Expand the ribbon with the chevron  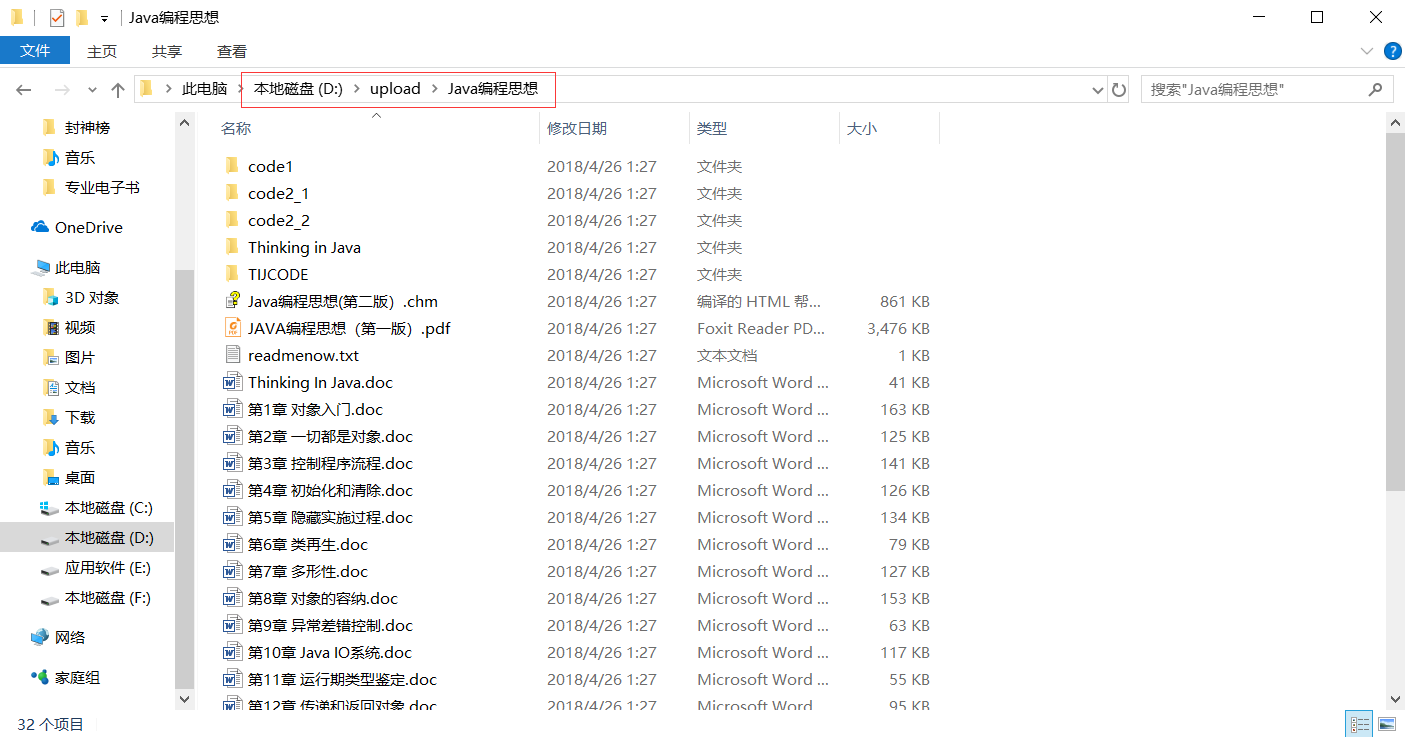point(1367,51)
